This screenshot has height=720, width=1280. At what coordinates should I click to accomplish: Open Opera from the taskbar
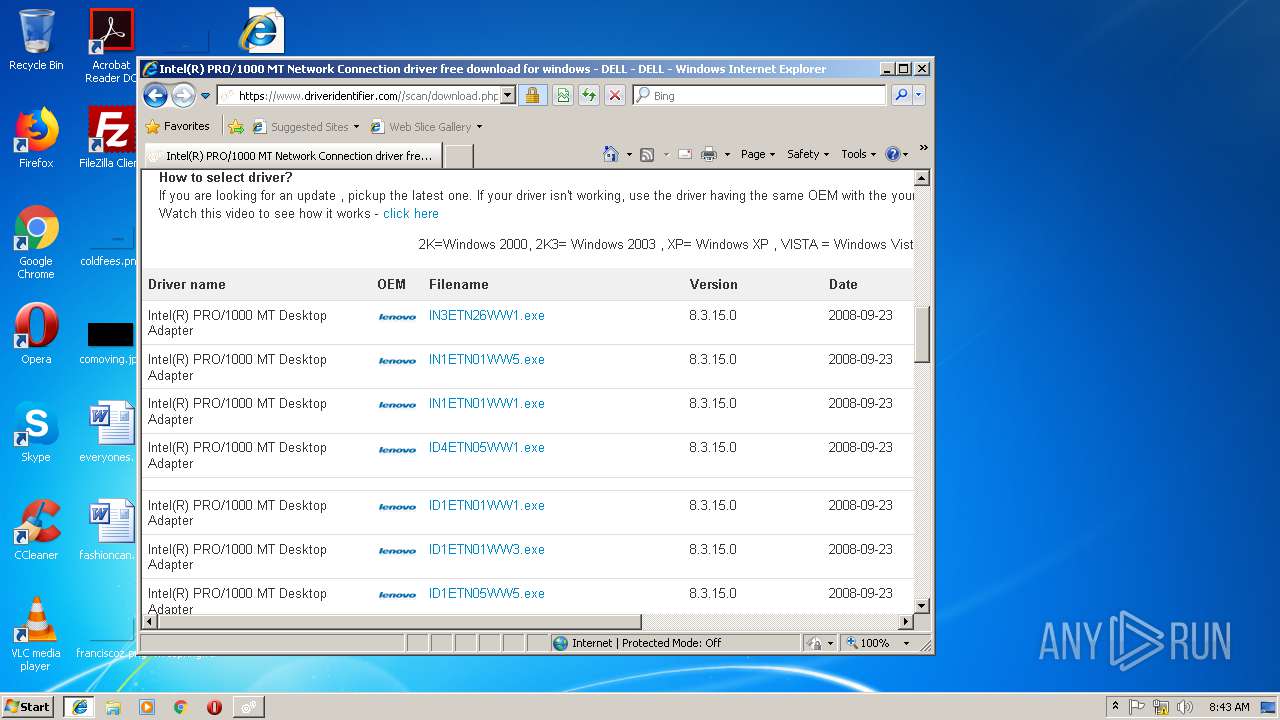pyautogui.click(x=214, y=706)
